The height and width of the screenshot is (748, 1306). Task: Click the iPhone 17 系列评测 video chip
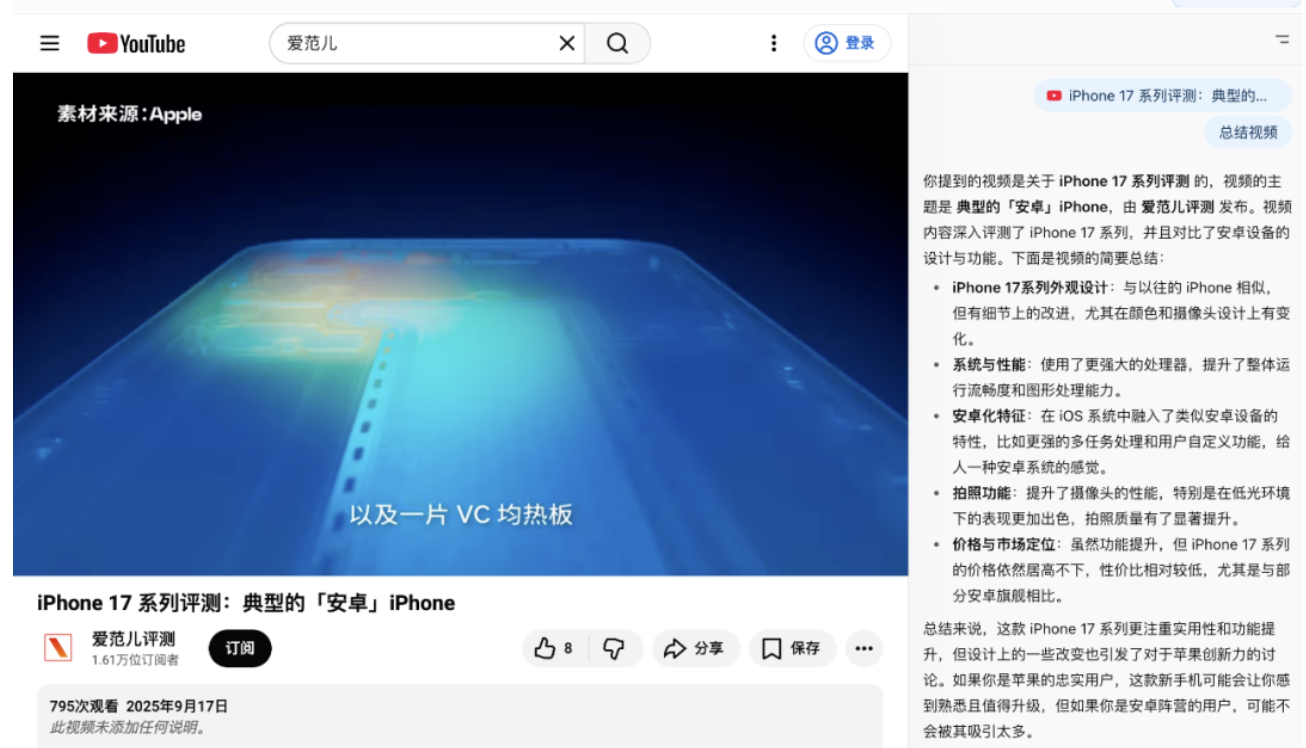point(1163,96)
